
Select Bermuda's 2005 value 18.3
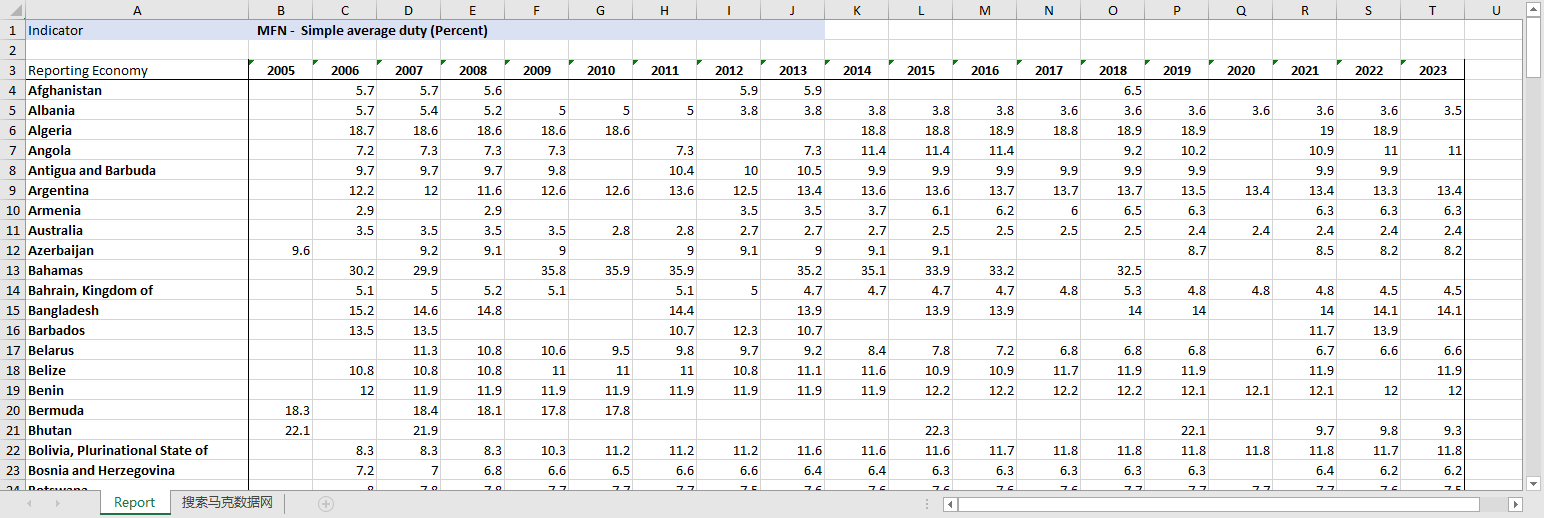click(280, 410)
